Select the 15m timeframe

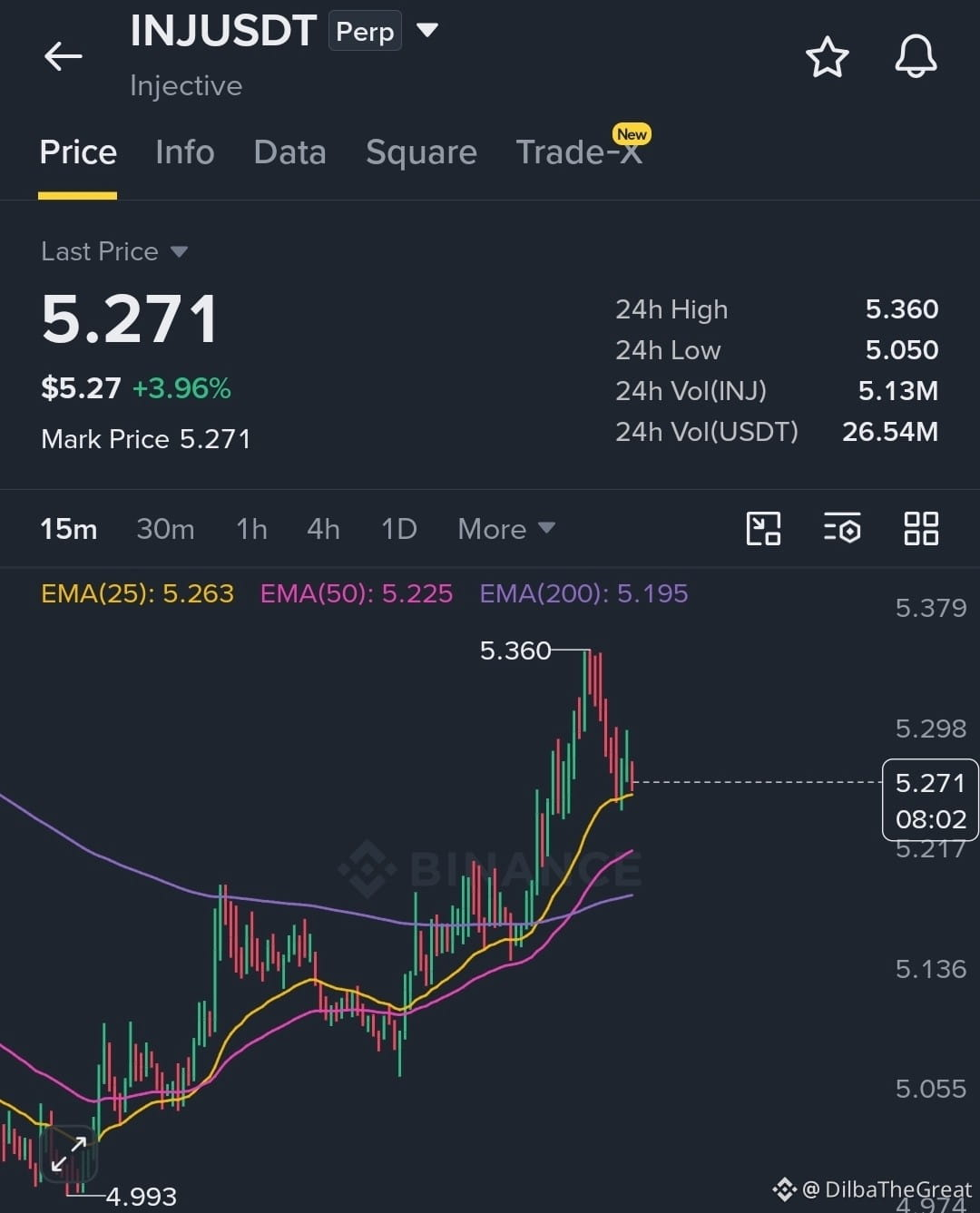68,528
